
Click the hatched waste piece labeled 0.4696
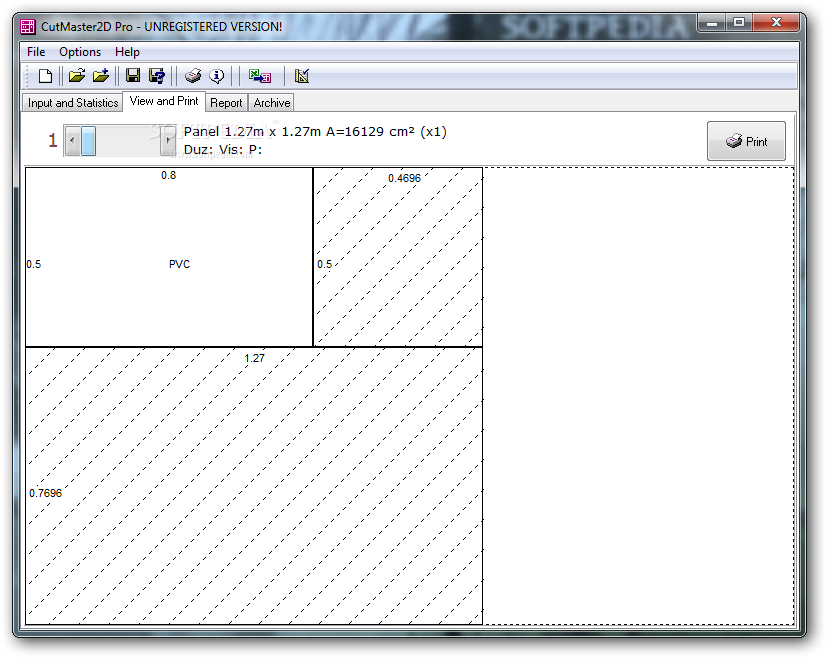tap(398, 257)
